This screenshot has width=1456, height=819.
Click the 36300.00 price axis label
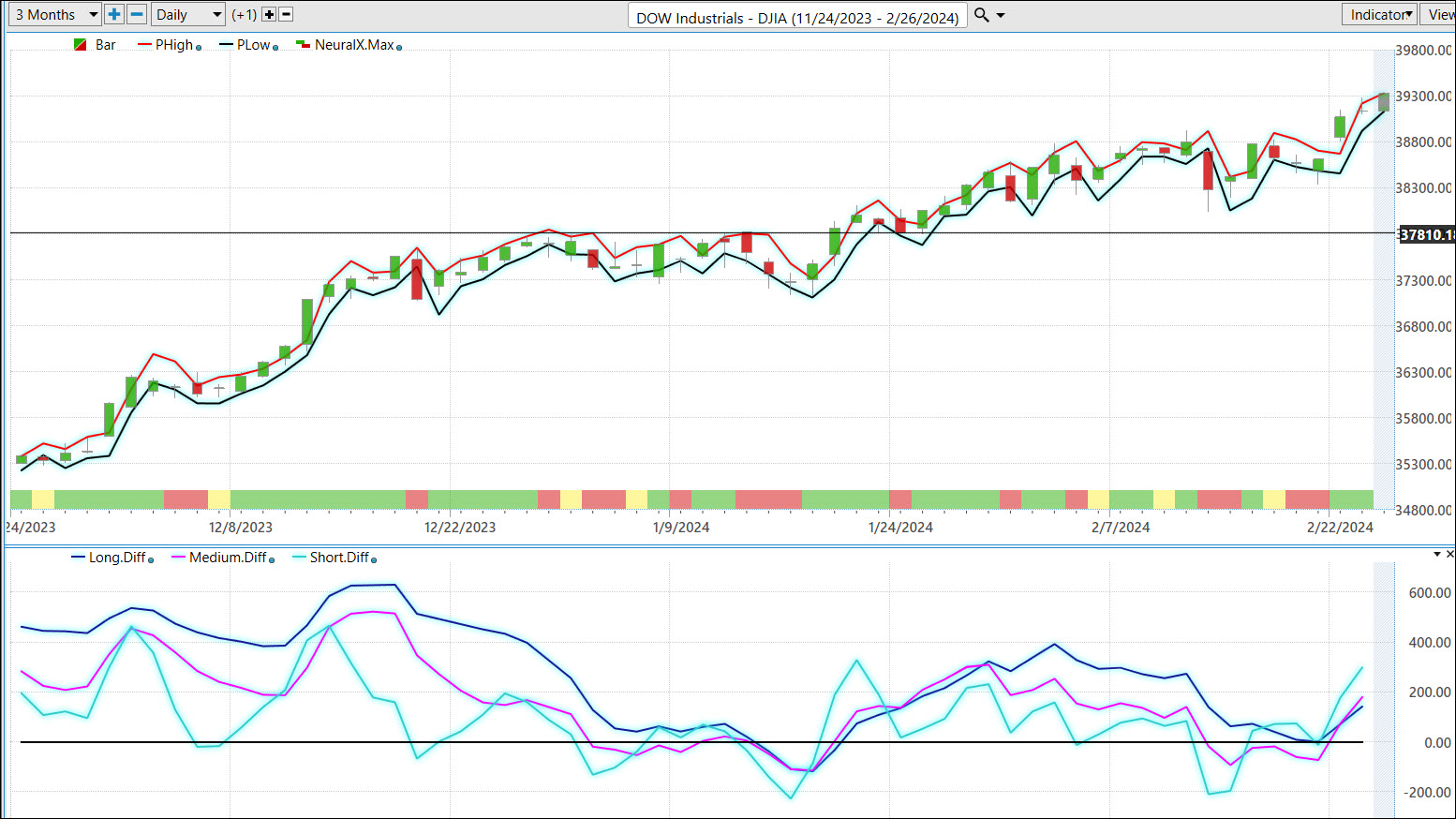(x=1424, y=373)
